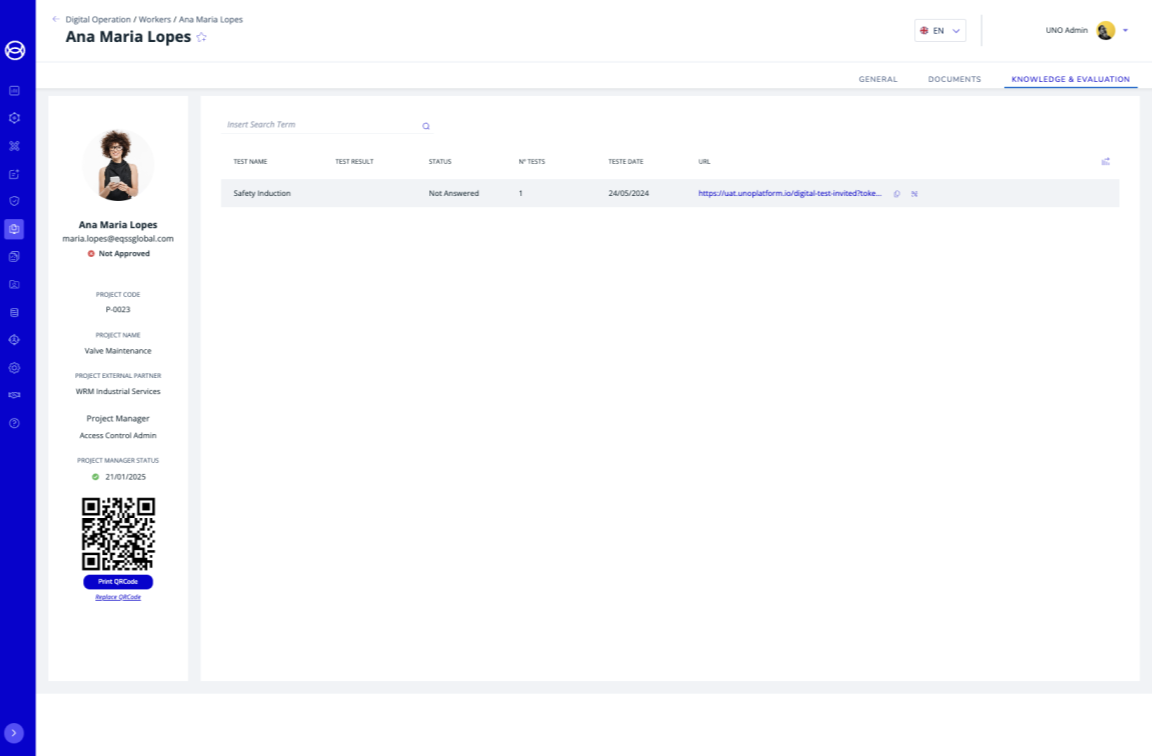Click the handshake icon in the sidebar
Viewport: 1152px width, 756px height.
point(14,395)
